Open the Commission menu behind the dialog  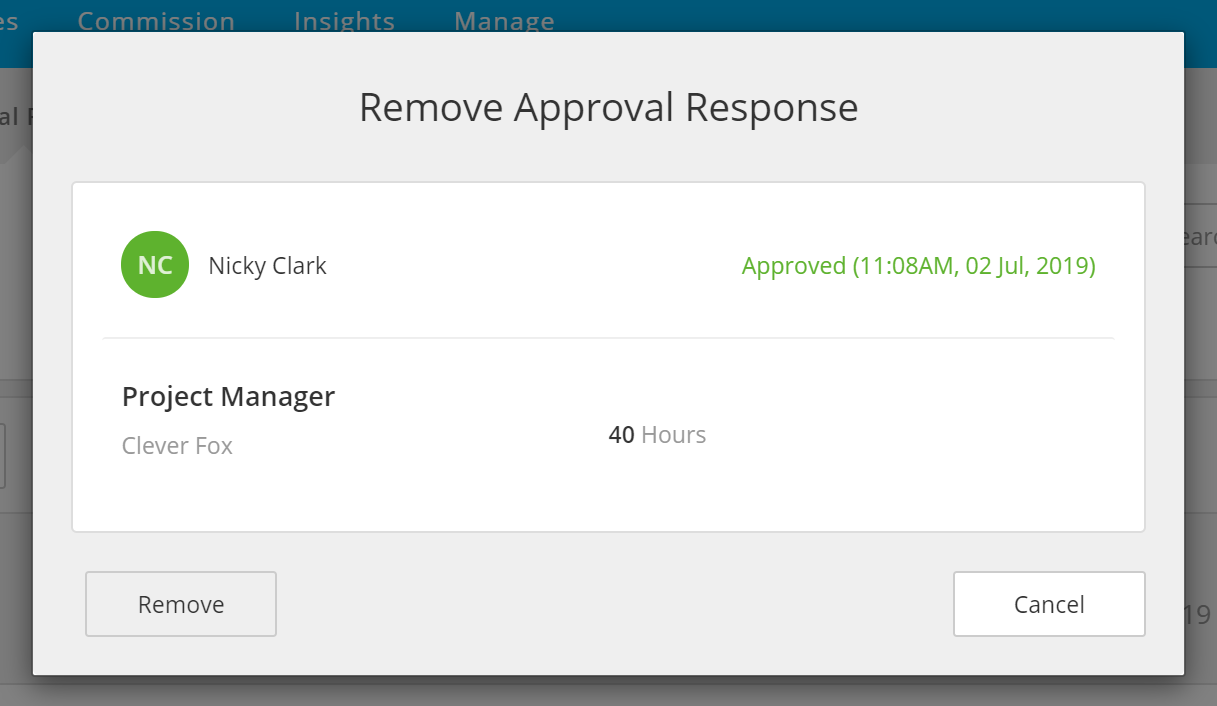point(156,20)
